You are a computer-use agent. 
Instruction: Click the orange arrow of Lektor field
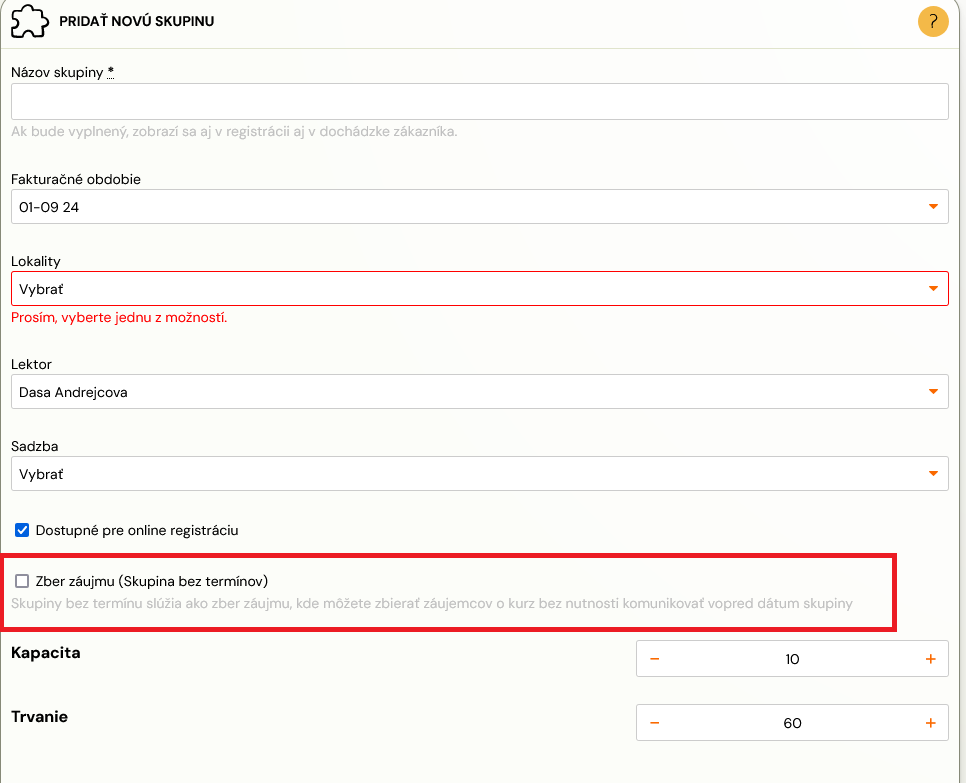point(933,392)
